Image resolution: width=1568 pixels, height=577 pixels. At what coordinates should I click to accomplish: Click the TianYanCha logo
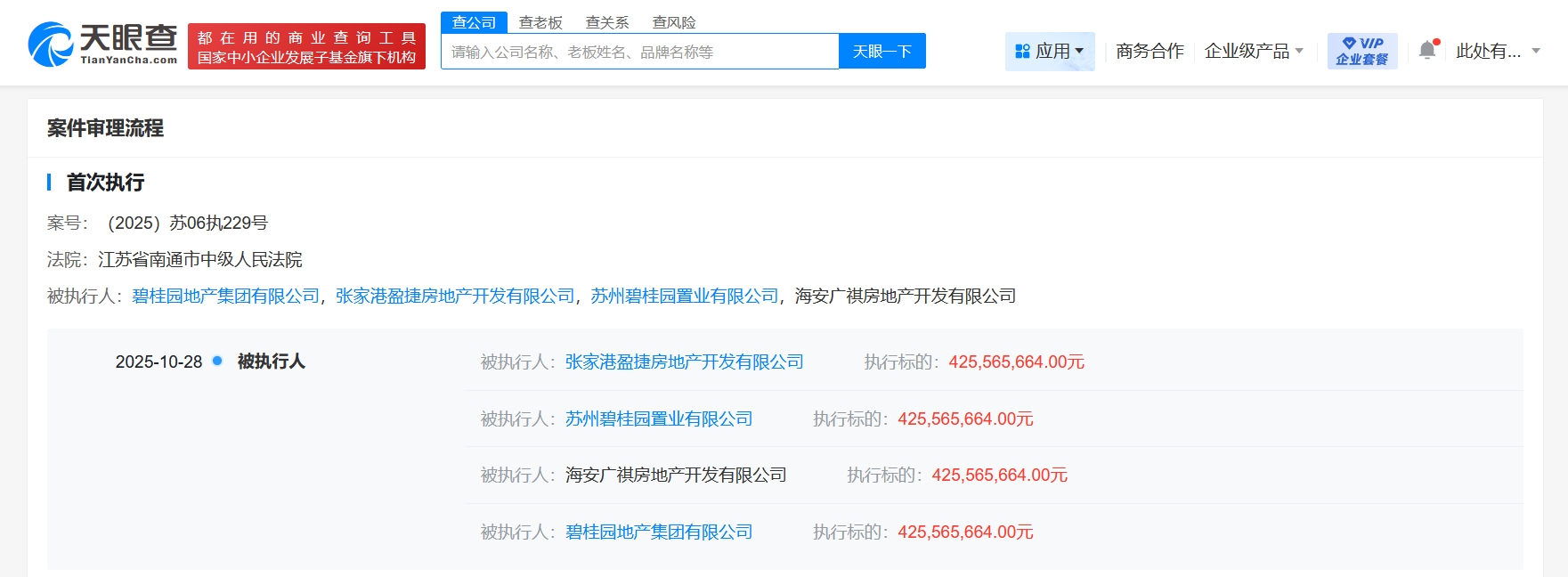coord(102,45)
